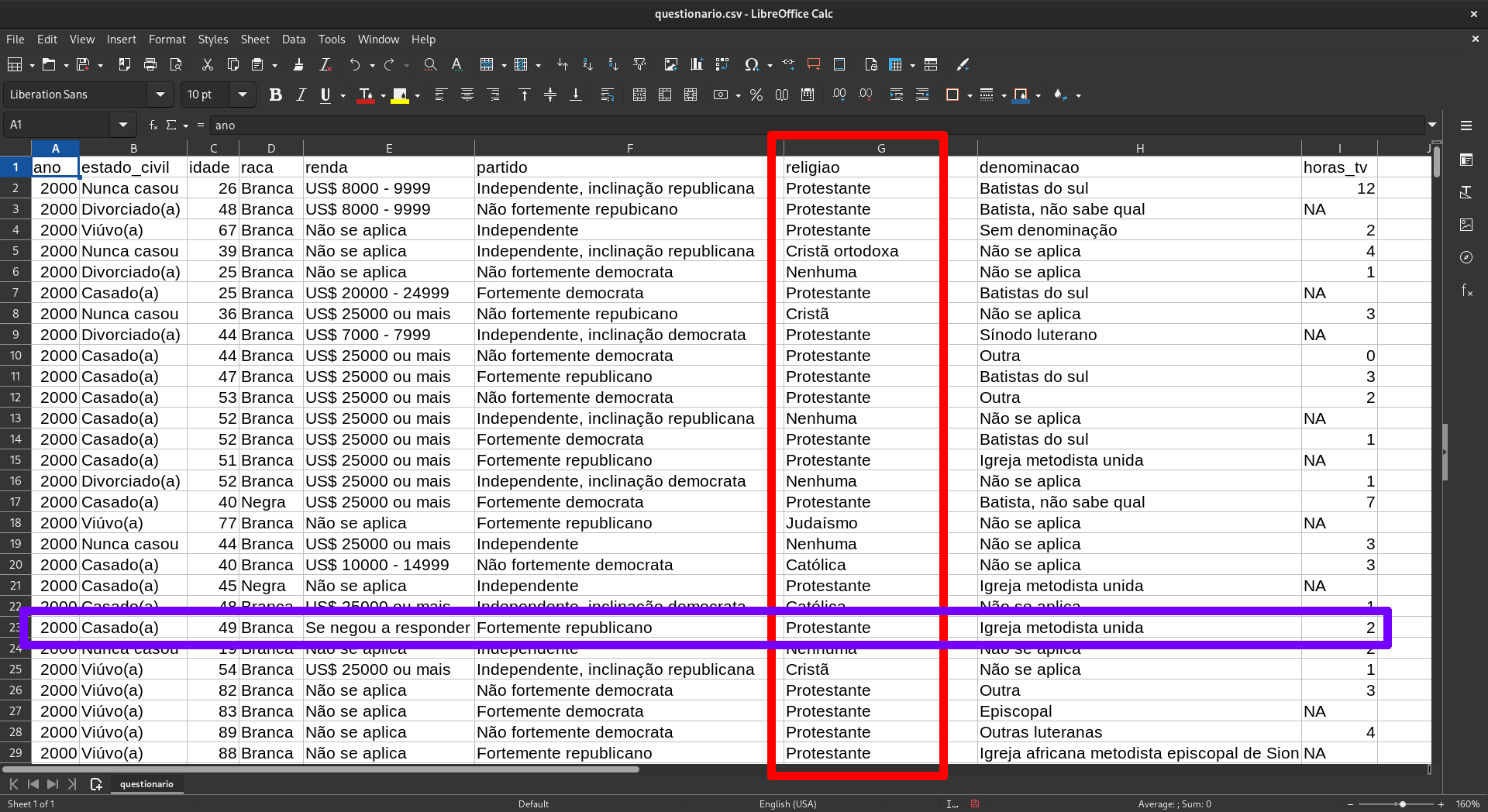The height and width of the screenshot is (812, 1488).
Task: Expand the Name Box dropdown arrow
Action: point(123,125)
